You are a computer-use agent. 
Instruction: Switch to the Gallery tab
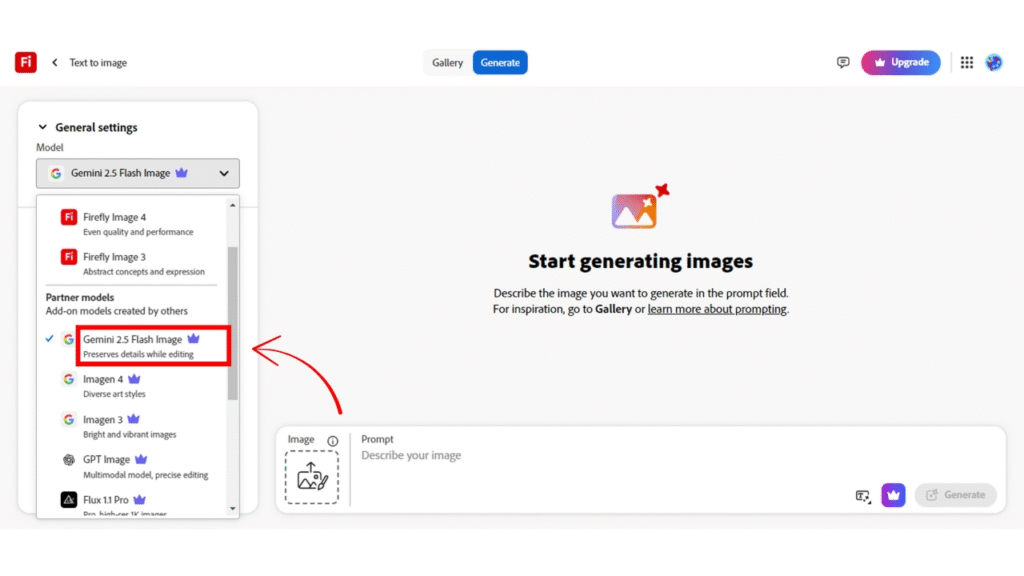click(x=447, y=63)
